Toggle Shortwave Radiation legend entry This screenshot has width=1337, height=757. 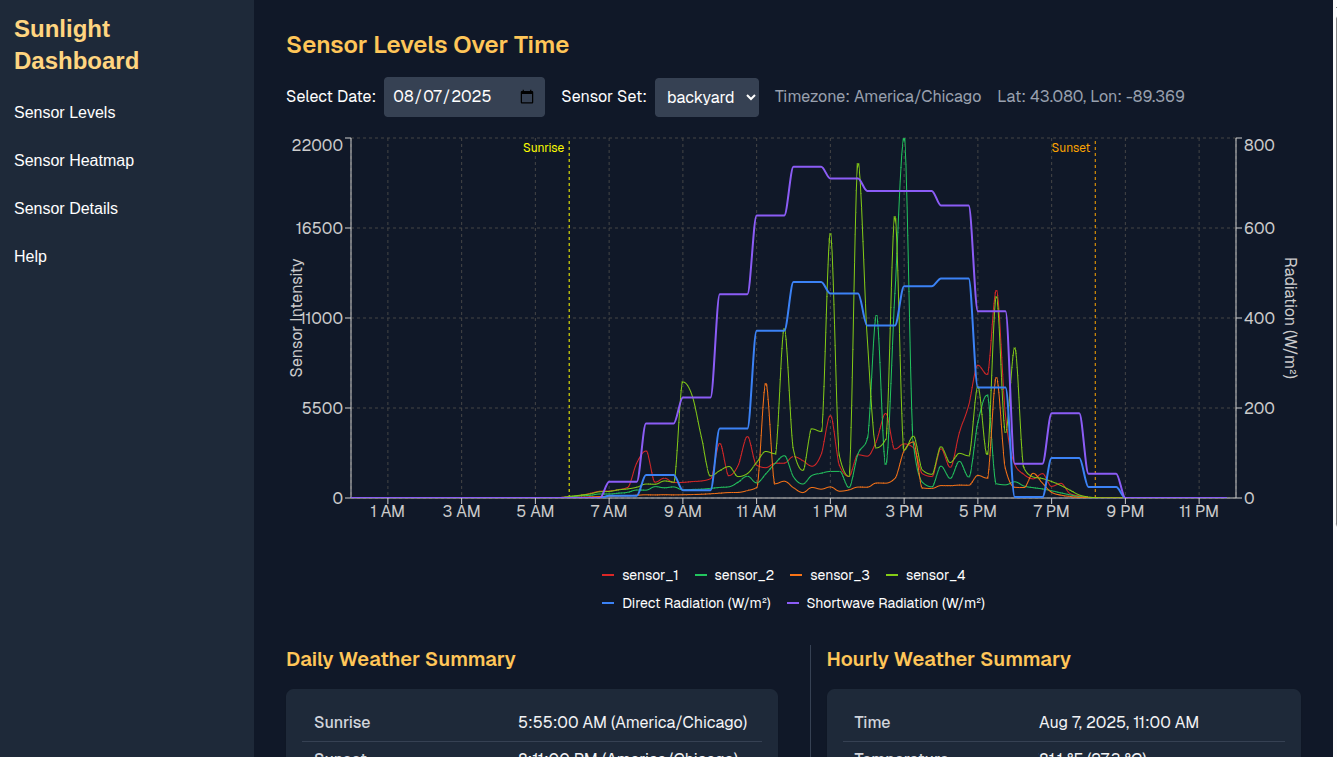coord(885,604)
